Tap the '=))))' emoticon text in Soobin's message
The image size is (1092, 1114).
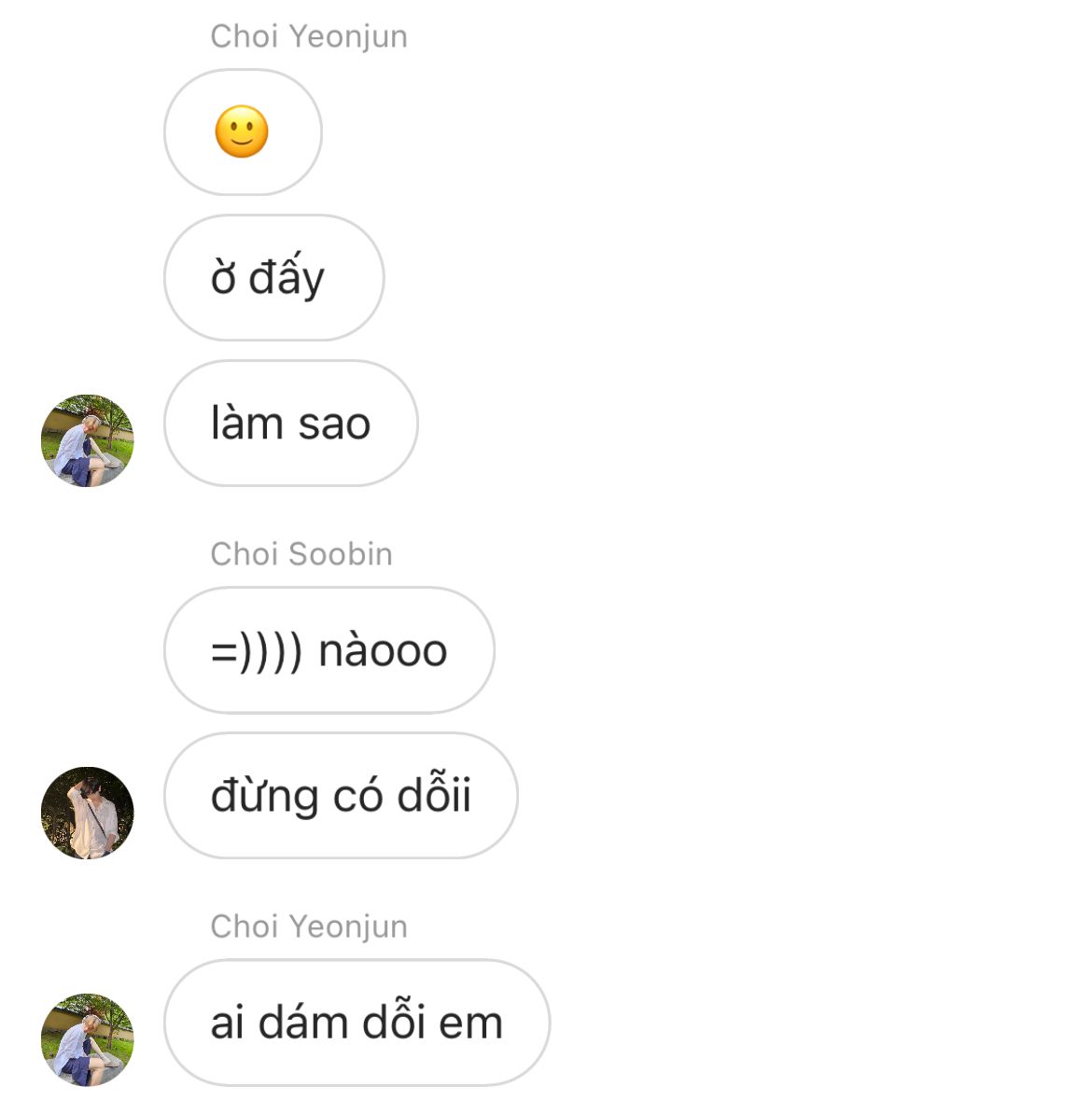pyautogui.click(x=257, y=651)
